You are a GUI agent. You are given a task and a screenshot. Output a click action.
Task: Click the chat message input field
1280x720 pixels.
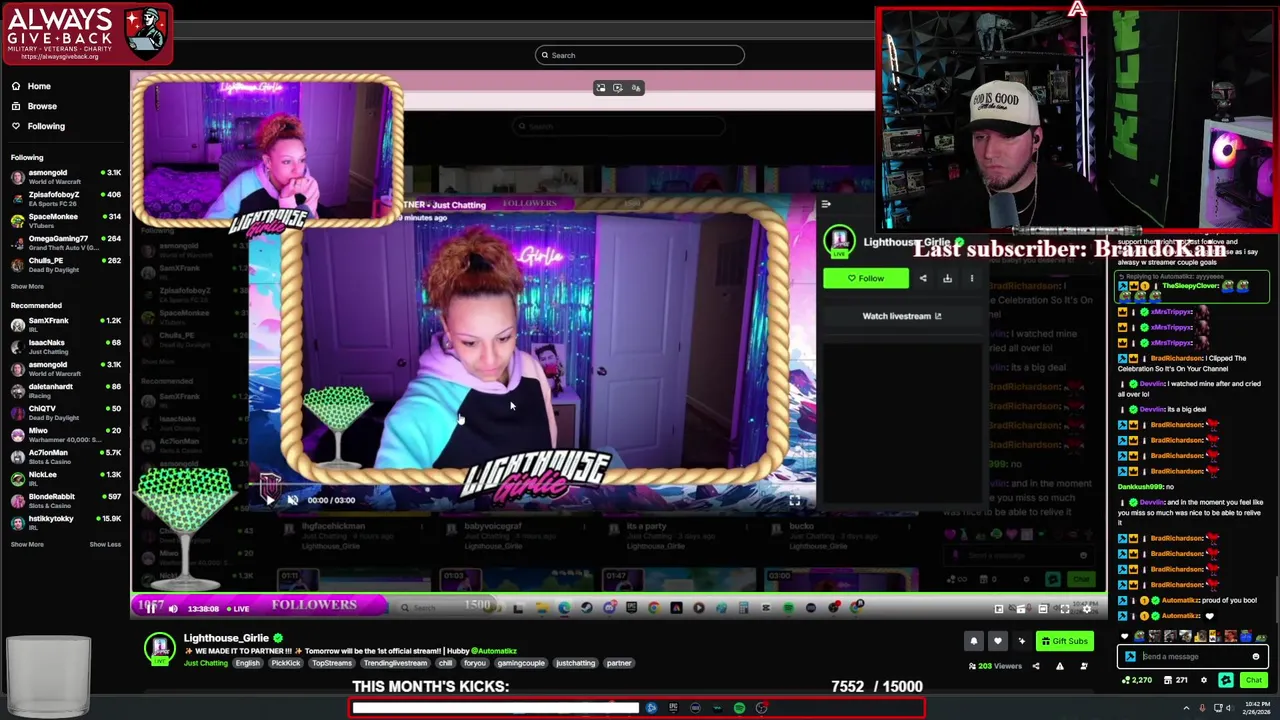(x=1193, y=657)
